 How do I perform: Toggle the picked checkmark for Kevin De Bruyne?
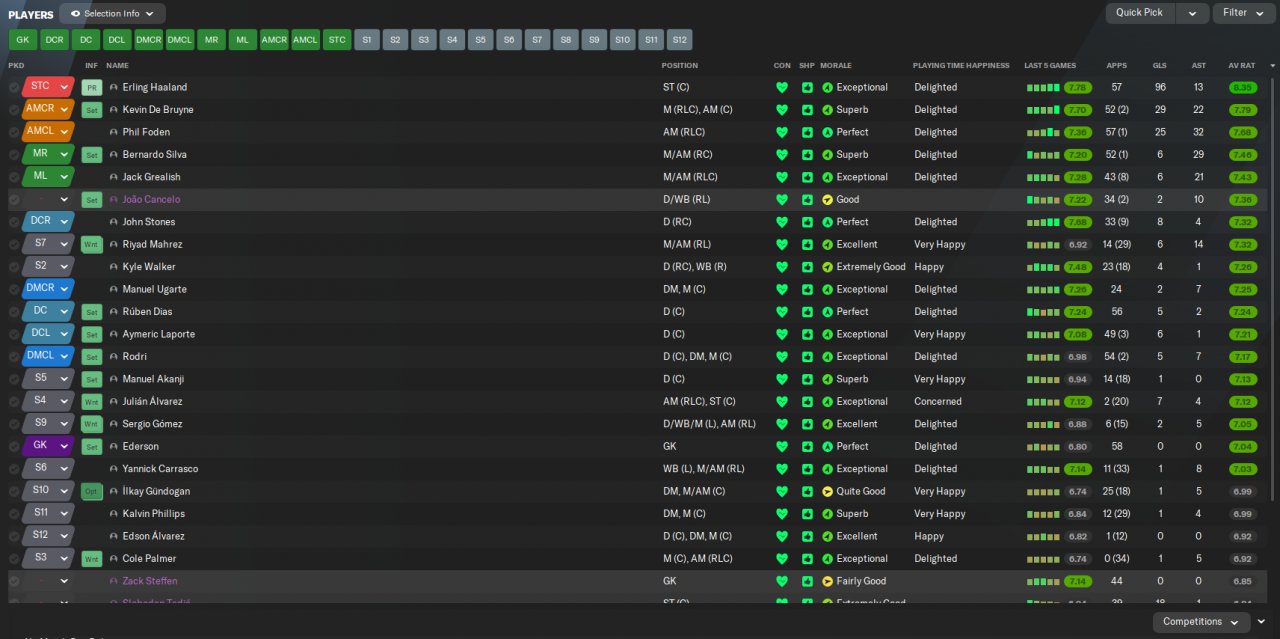point(14,110)
